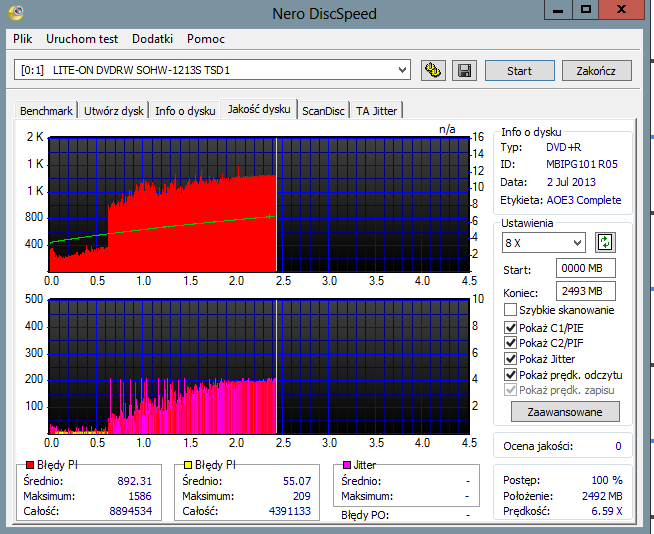The image size is (654, 534).
Task: Uncheck Pokaż C1/PIE checkbox
Action: (x=510, y=327)
